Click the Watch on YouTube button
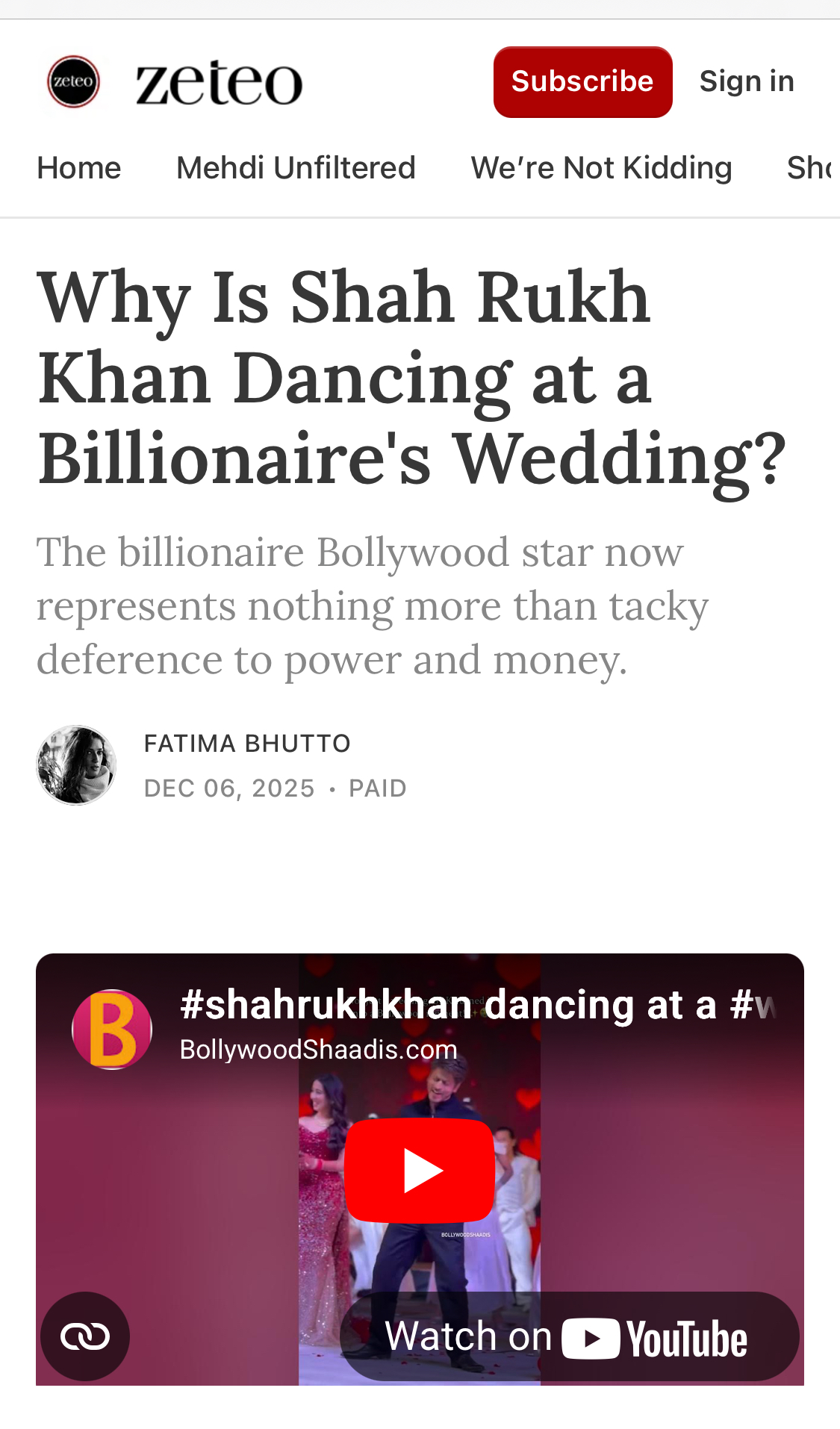The image size is (840, 1429). click(569, 1336)
